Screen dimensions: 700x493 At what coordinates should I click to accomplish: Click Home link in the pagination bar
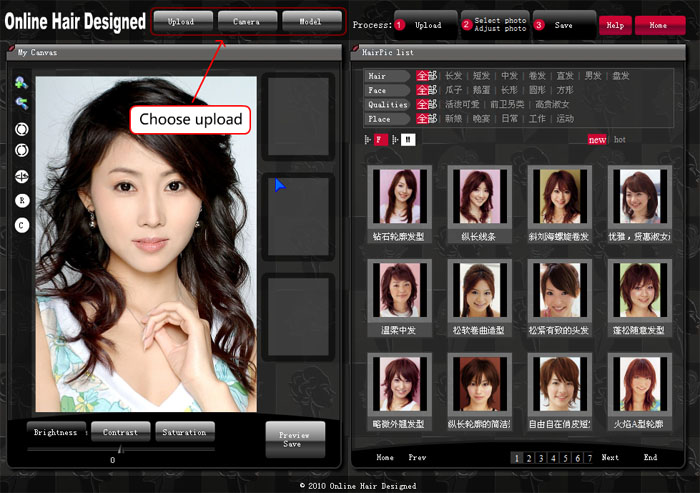tap(385, 457)
